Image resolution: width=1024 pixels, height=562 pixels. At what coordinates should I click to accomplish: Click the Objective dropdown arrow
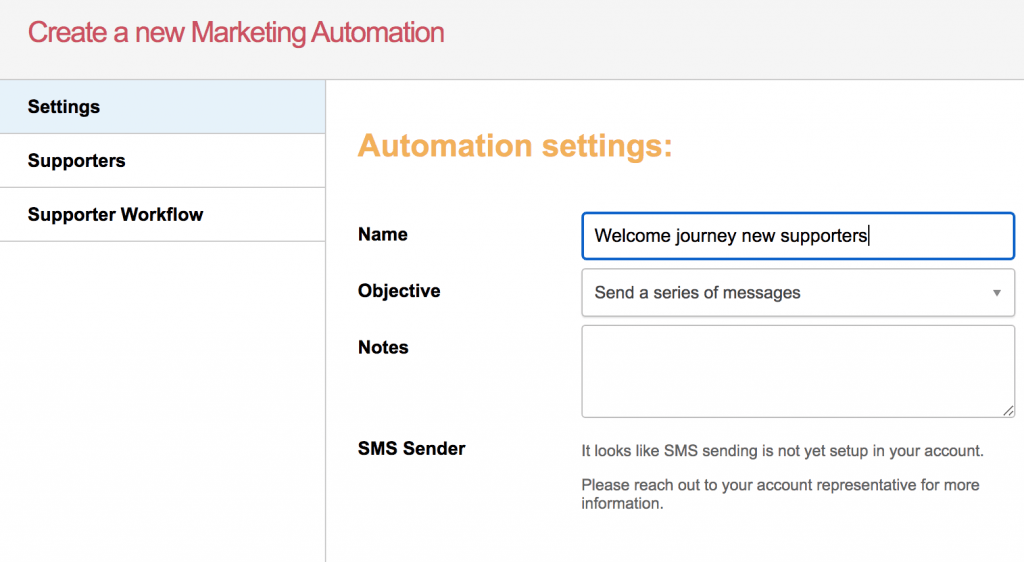click(x=996, y=293)
